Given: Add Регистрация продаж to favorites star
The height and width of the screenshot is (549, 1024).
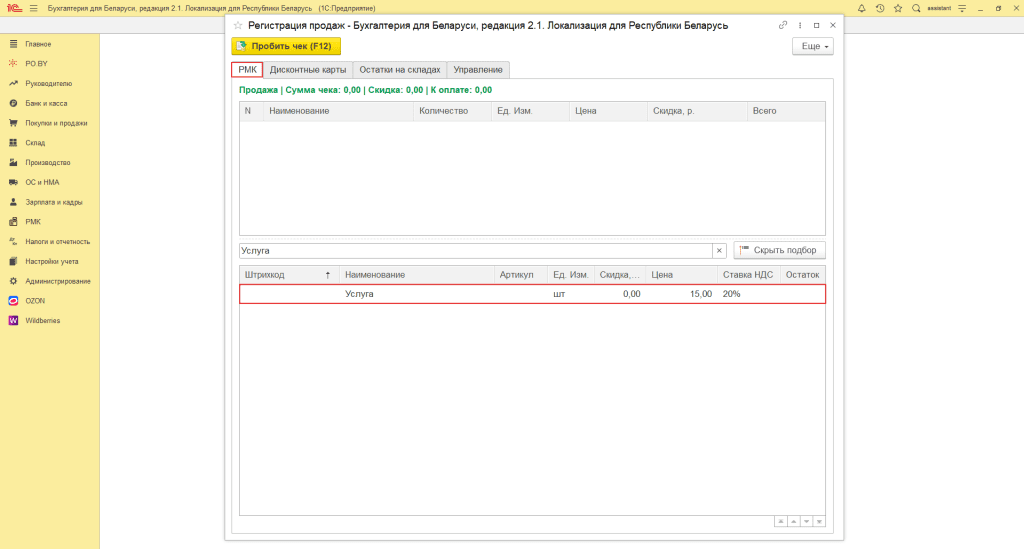Looking at the screenshot, I should click(x=238, y=25).
